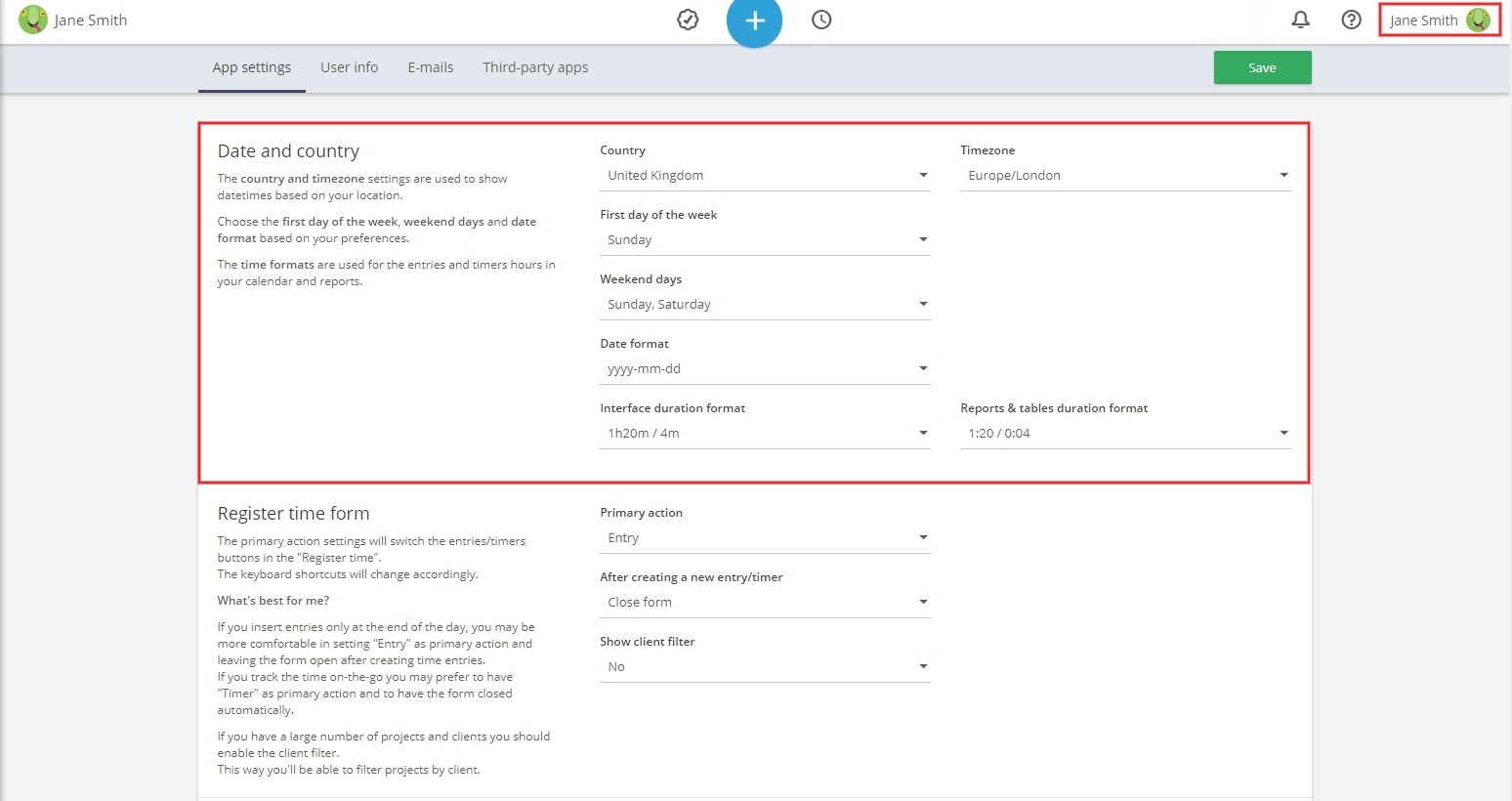
Task: Expand the Show client filter dropdown
Action: (922, 666)
